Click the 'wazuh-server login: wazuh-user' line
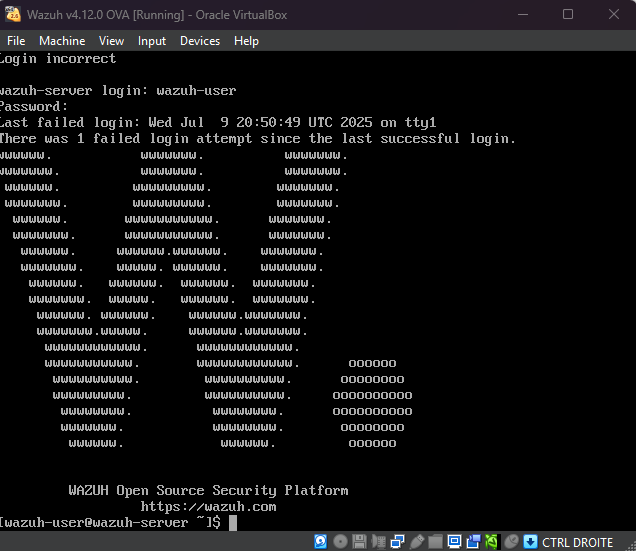The width and height of the screenshot is (636, 551). [118, 90]
